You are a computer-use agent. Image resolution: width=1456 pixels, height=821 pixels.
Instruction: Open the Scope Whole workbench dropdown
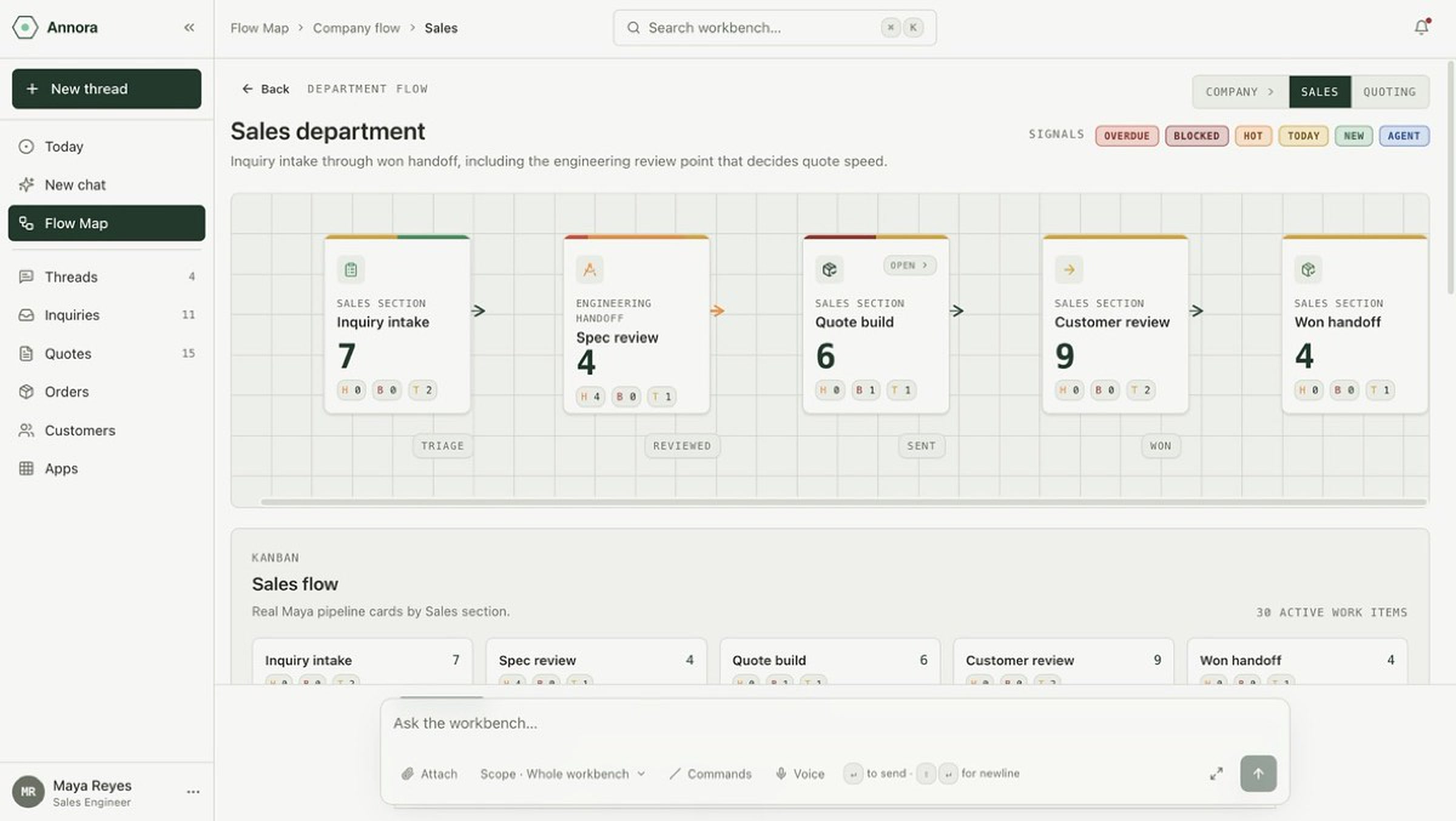pyautogui.click(x=563, y=774)
